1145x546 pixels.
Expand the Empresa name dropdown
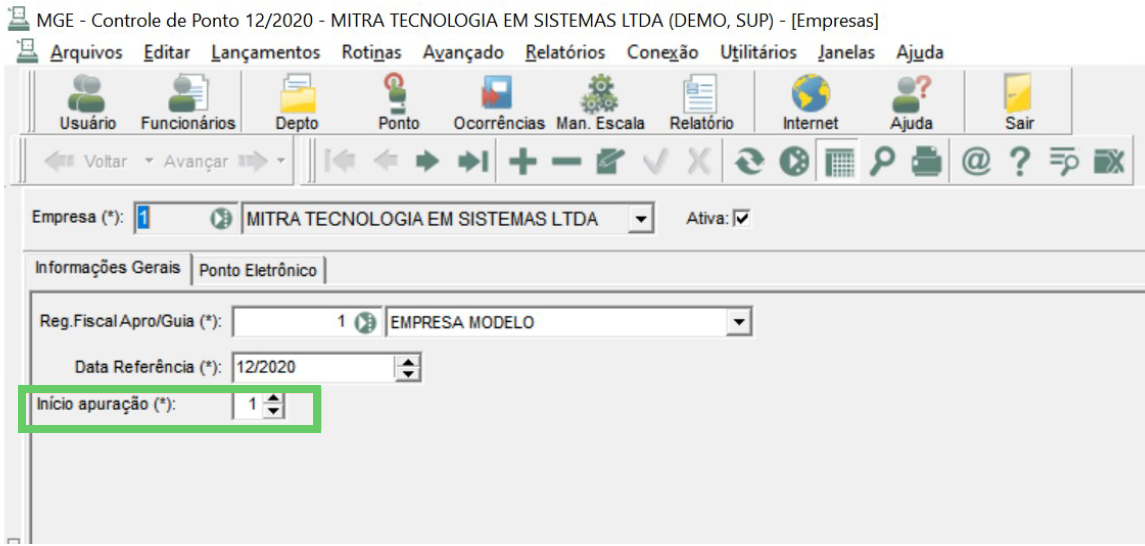click(x=640, y=218)
